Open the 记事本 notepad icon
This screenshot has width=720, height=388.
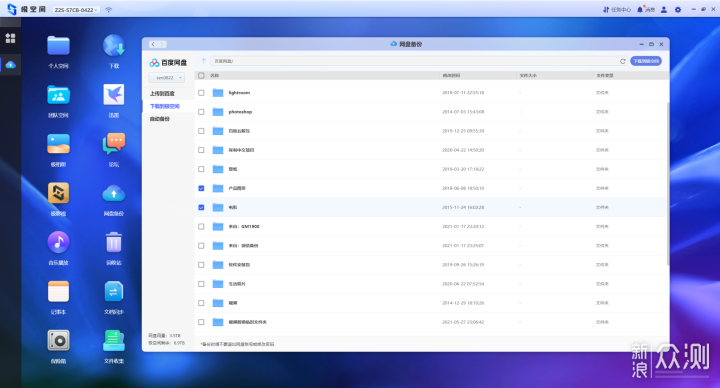pos(58,292)
